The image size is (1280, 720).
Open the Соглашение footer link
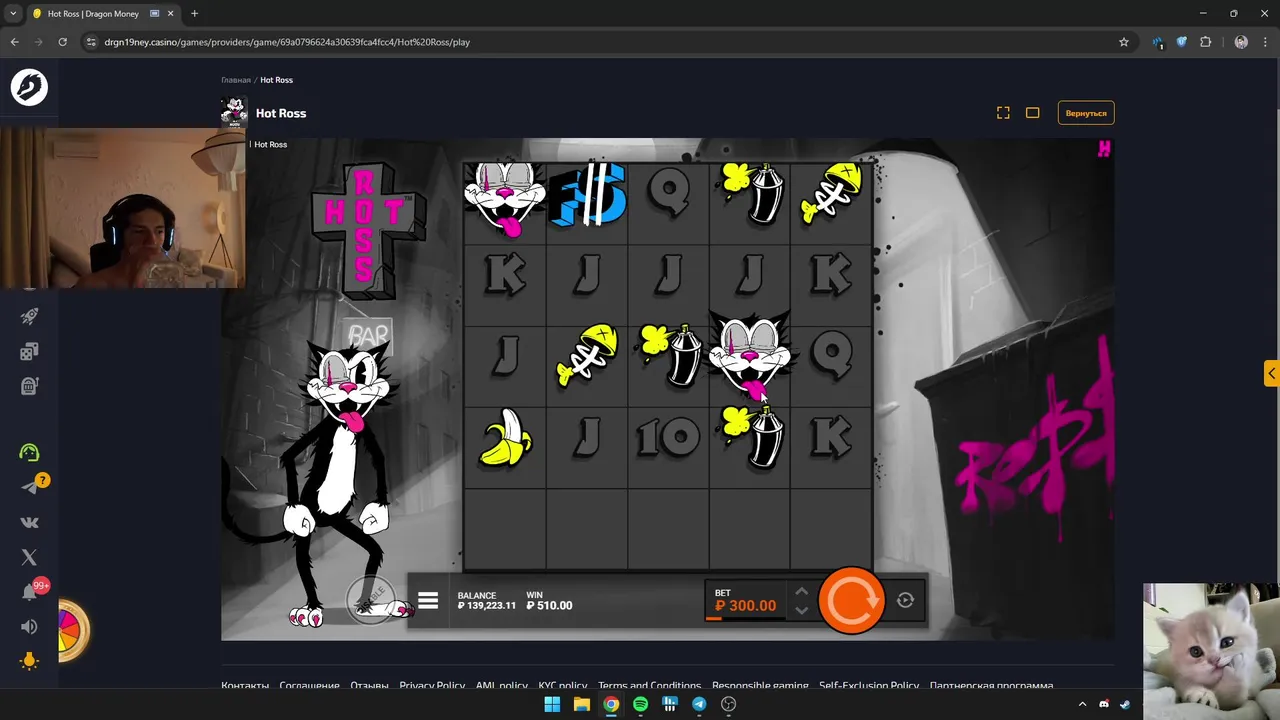pos(309,686)
